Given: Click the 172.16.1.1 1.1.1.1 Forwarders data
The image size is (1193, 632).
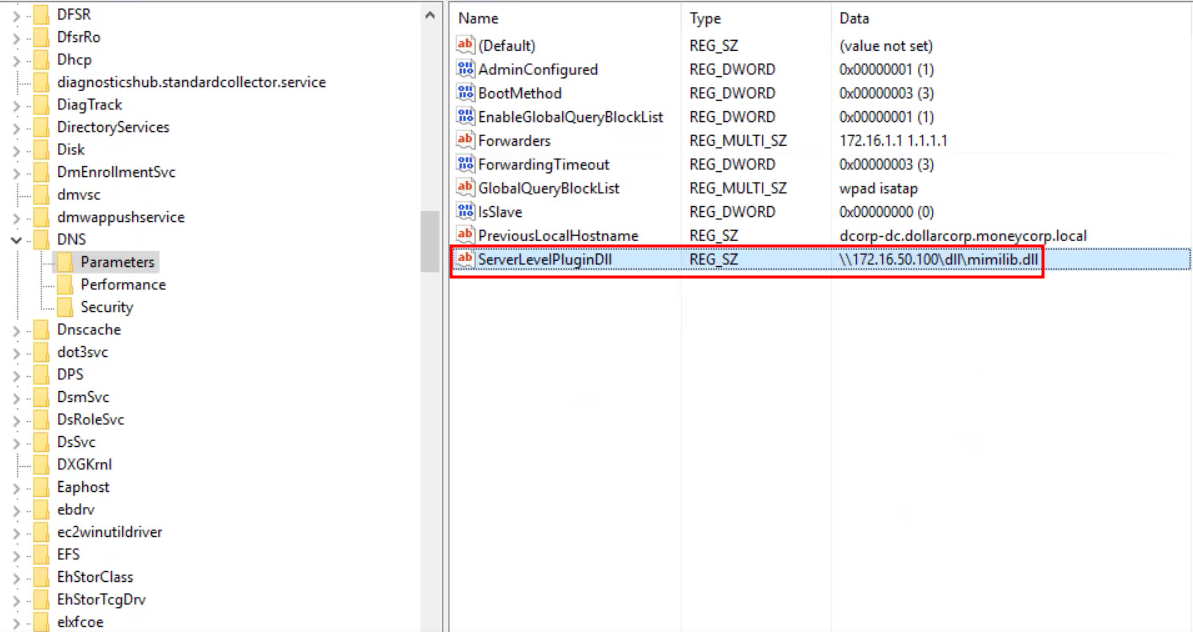Looking at the screenshot, I should pyautogui.click(x=893, y=141).
